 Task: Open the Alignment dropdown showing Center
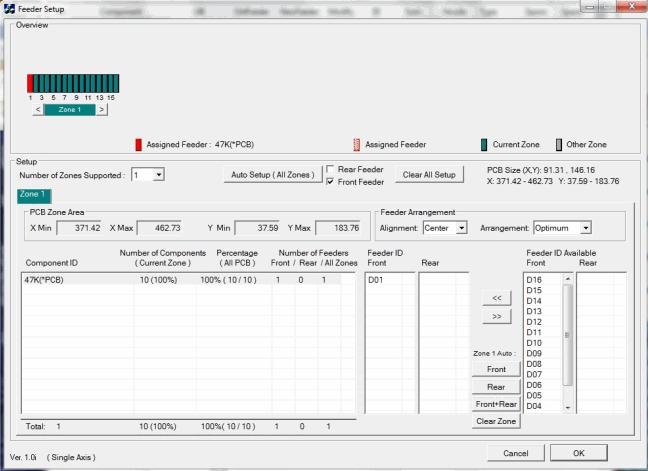(x=460, y=229)
